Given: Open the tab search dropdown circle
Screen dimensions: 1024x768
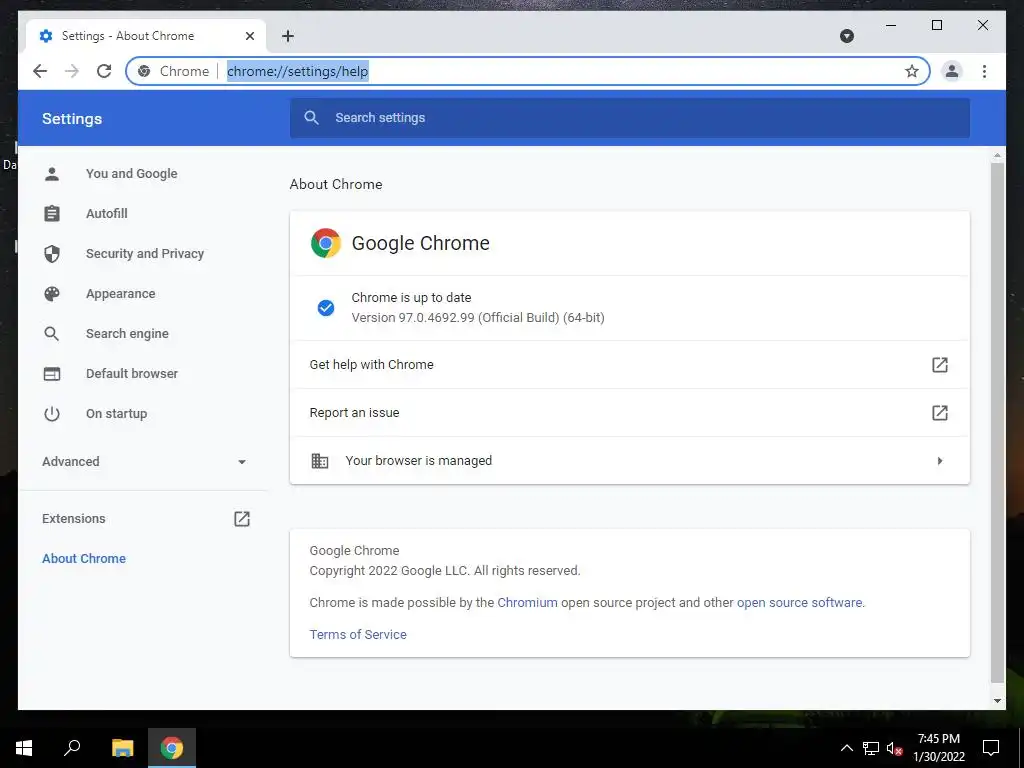Looking at the screenshot, I should (847, 36).
